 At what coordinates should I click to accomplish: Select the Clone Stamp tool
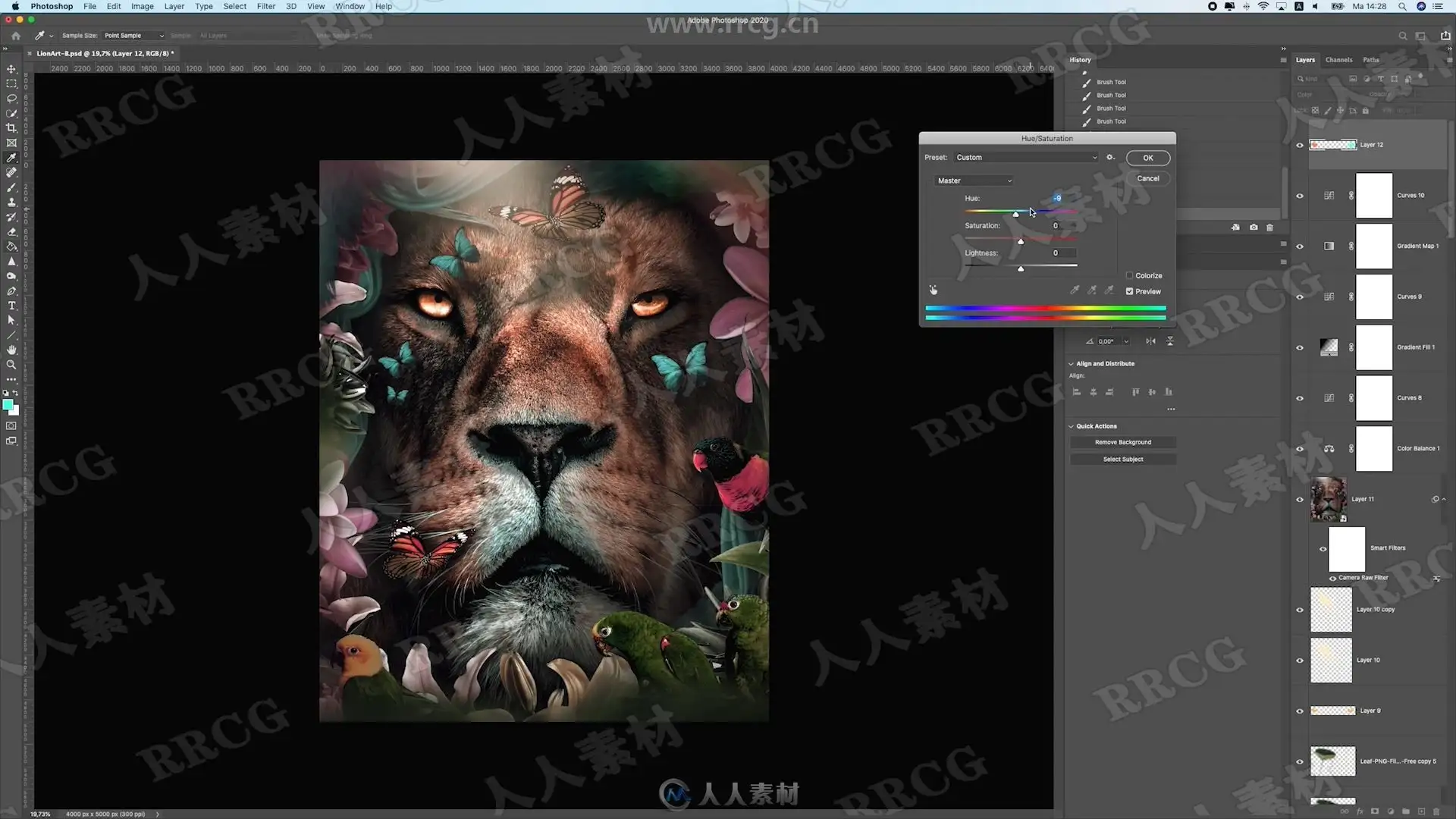coord(11,202)
